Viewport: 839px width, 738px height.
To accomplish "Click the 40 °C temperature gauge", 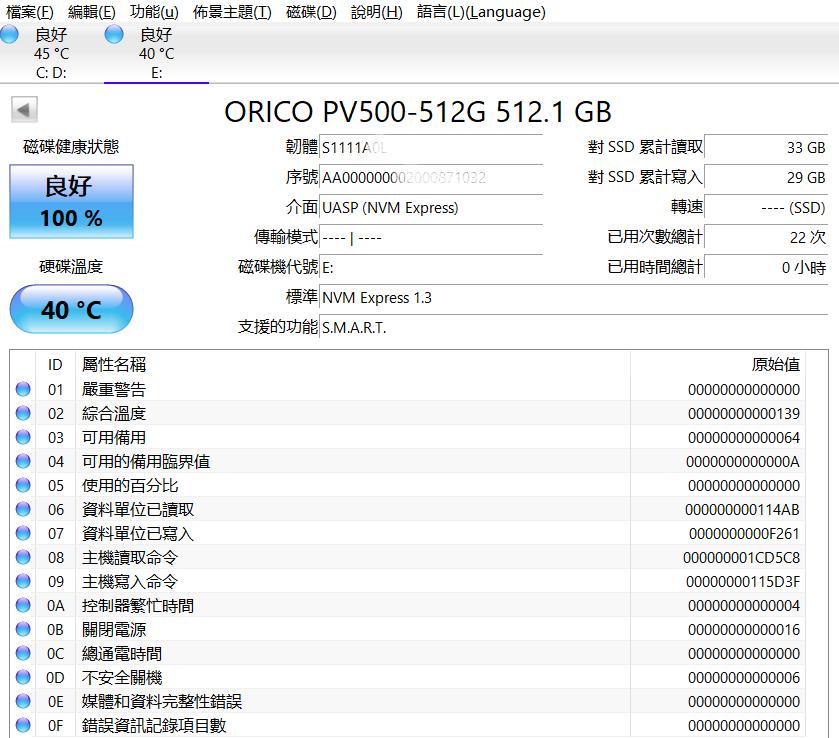I will [70, 309].
